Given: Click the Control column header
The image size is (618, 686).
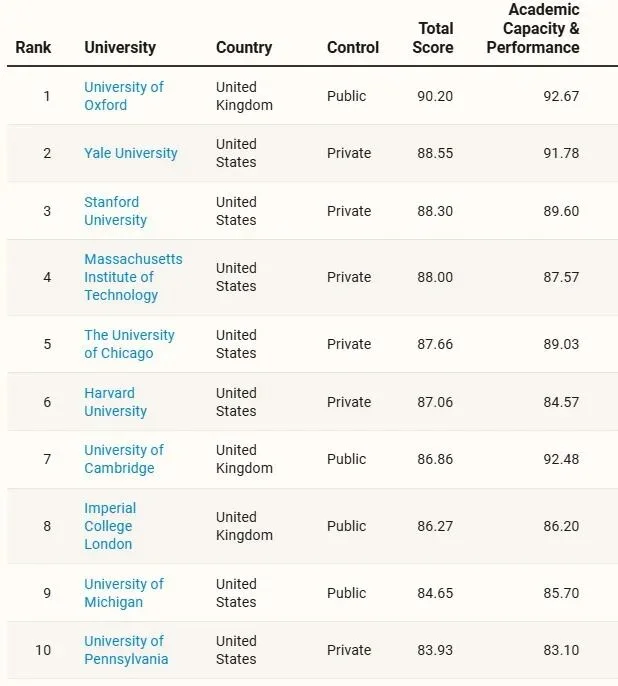Looking at the screenshot, I should (x=353, y=47).
